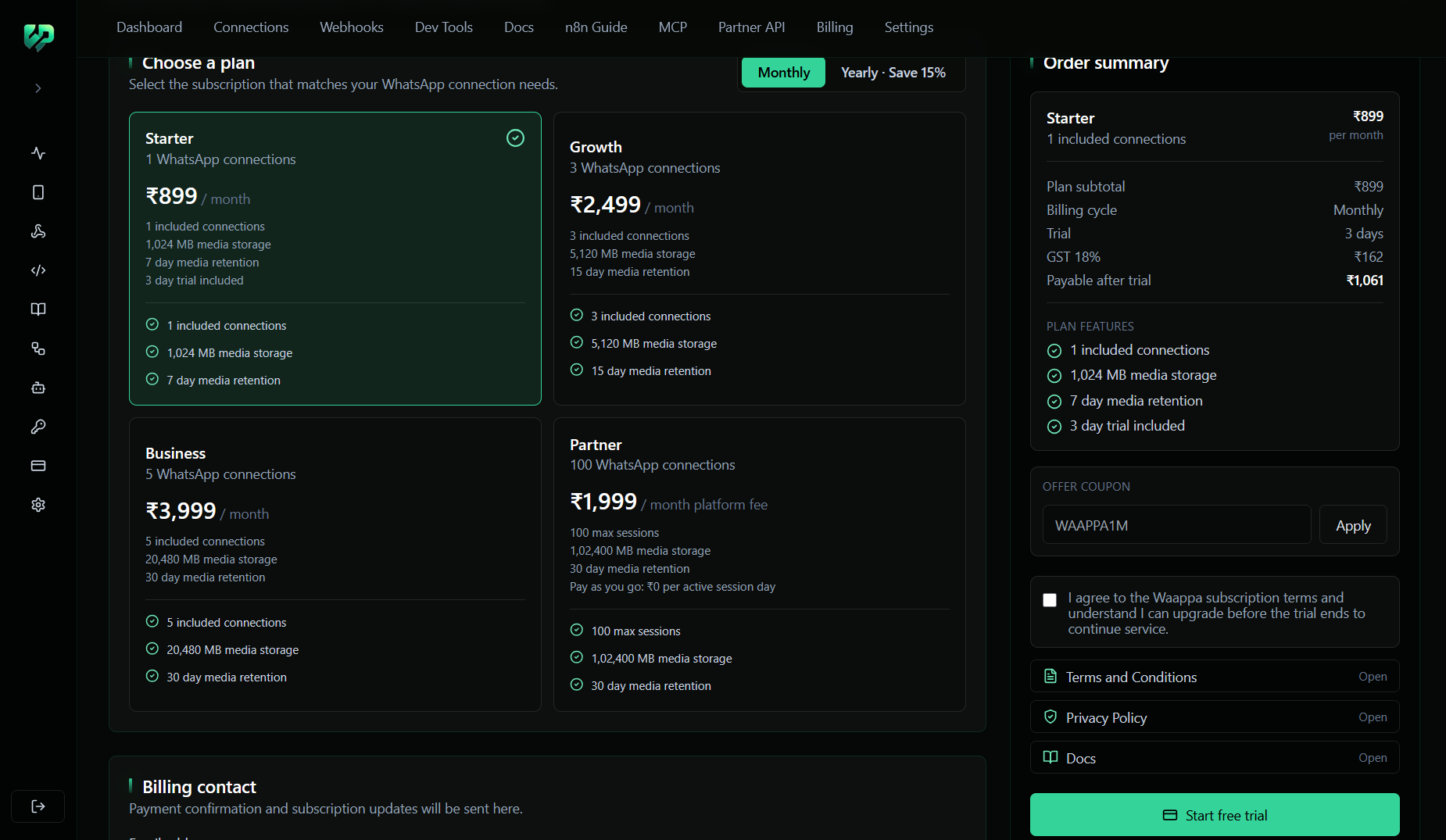Apply the coupon code

pyautogui.click(x=1353, y=525)
